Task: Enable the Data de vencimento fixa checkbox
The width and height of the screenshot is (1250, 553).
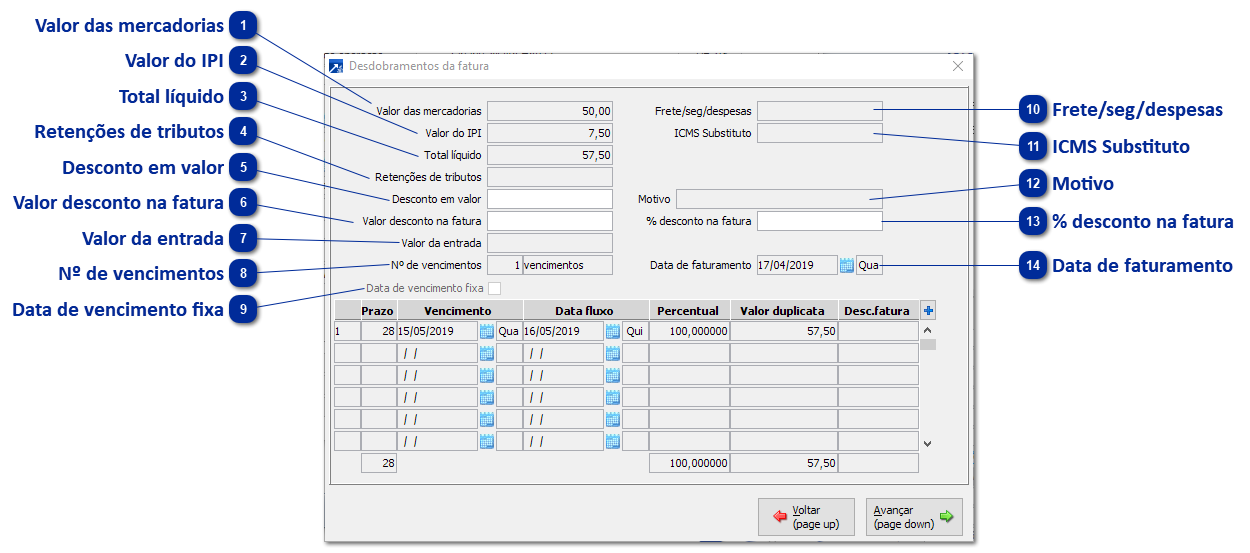Action: (x=494, y=288)
